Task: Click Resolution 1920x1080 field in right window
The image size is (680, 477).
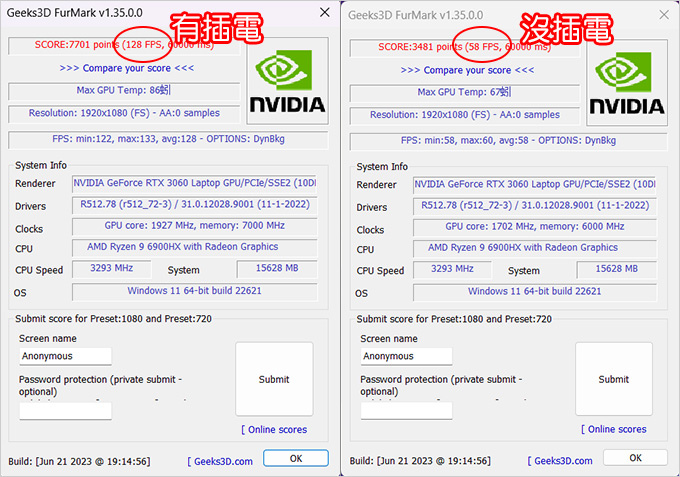Action: [465, 115]
